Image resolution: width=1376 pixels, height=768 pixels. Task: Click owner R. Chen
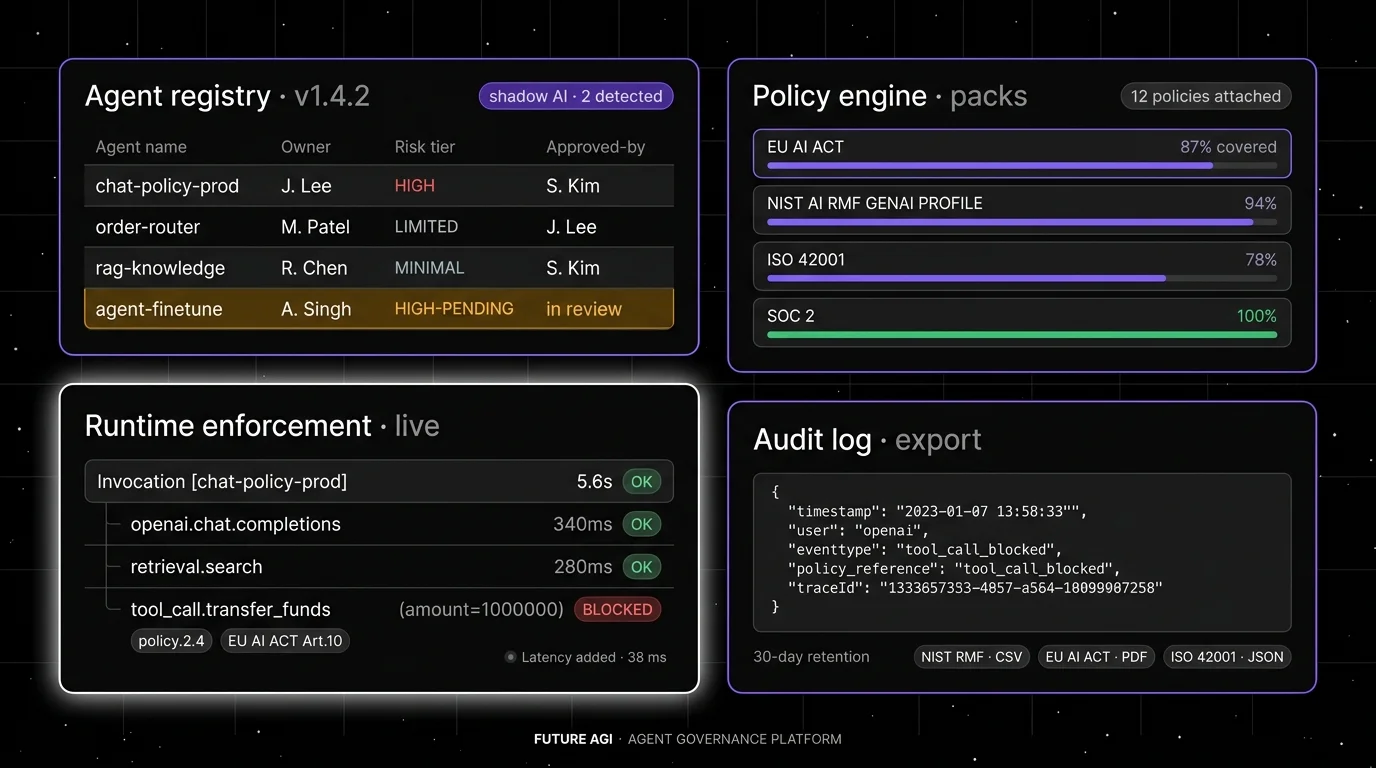pos(314,268)
